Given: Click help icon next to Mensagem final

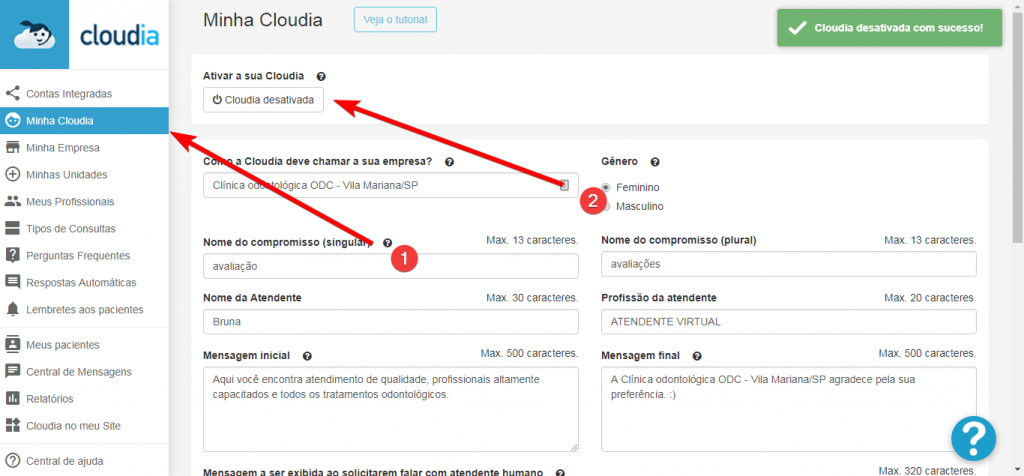Looking at the screenshot, I should (697, 357).
